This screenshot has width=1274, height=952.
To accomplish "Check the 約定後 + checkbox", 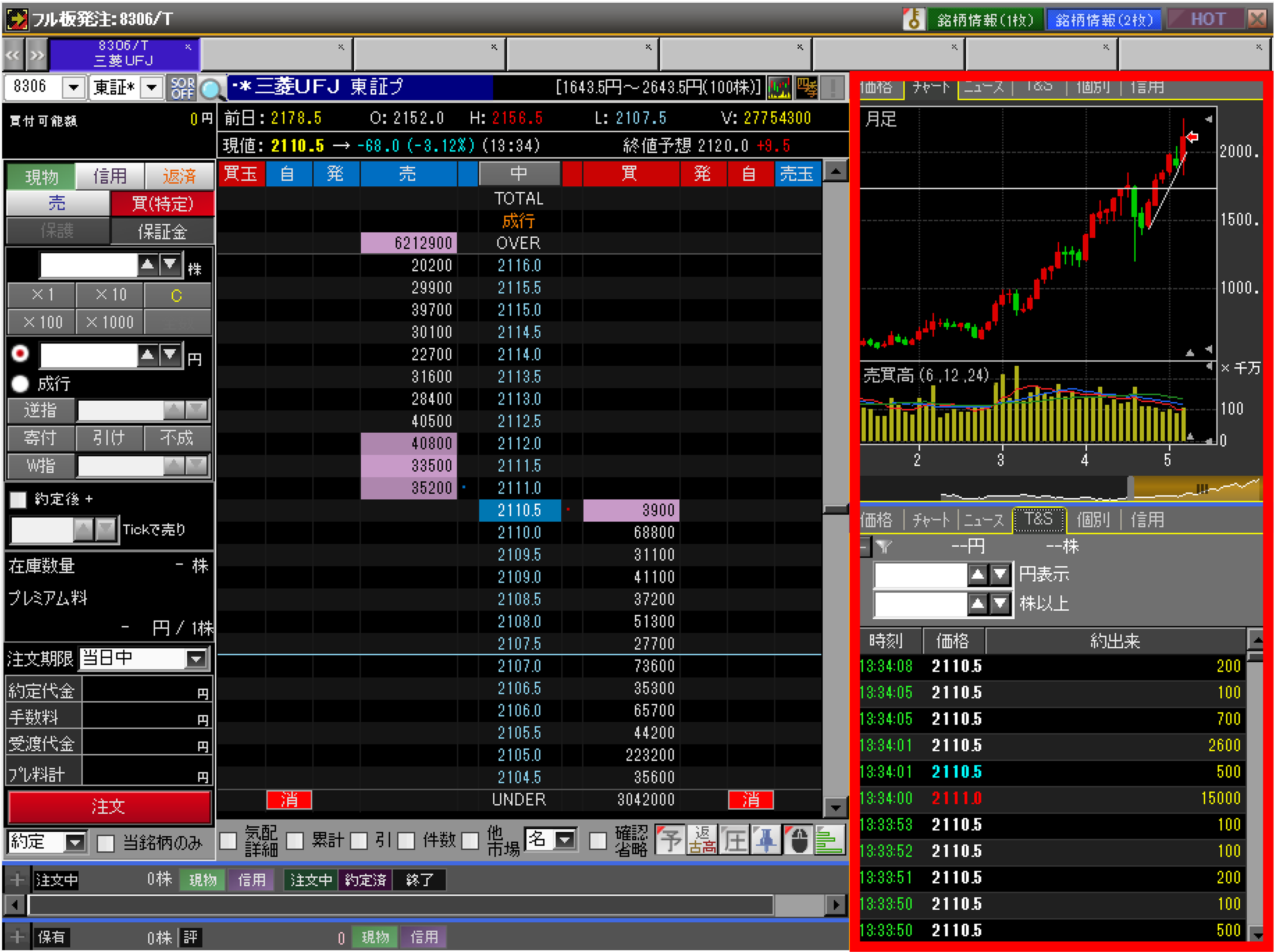I will (18, 499).
